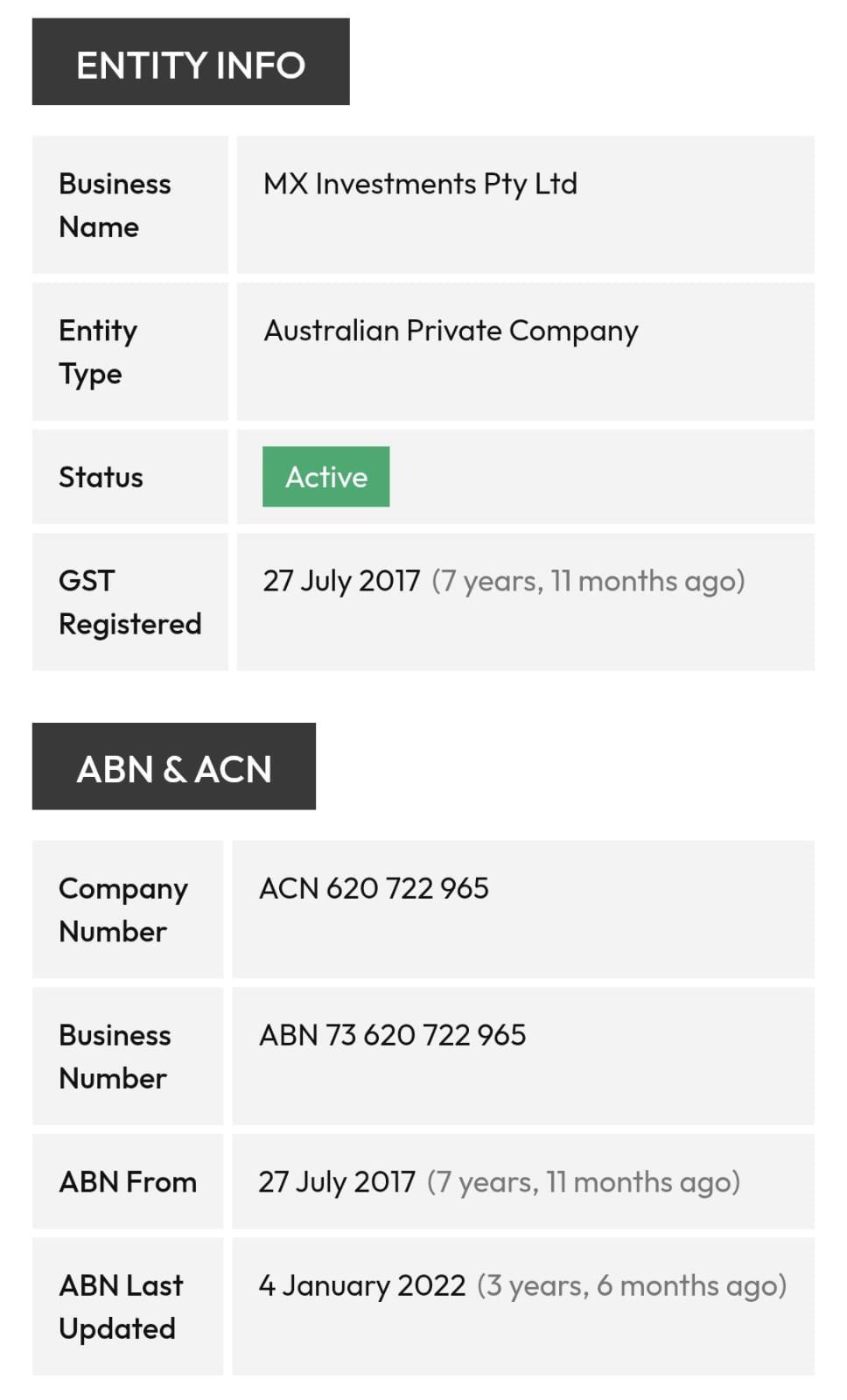The width and height of the screenshot is (847, 1400).
Task: Click the Entity Type row label
Action: (x=98, y=352)
